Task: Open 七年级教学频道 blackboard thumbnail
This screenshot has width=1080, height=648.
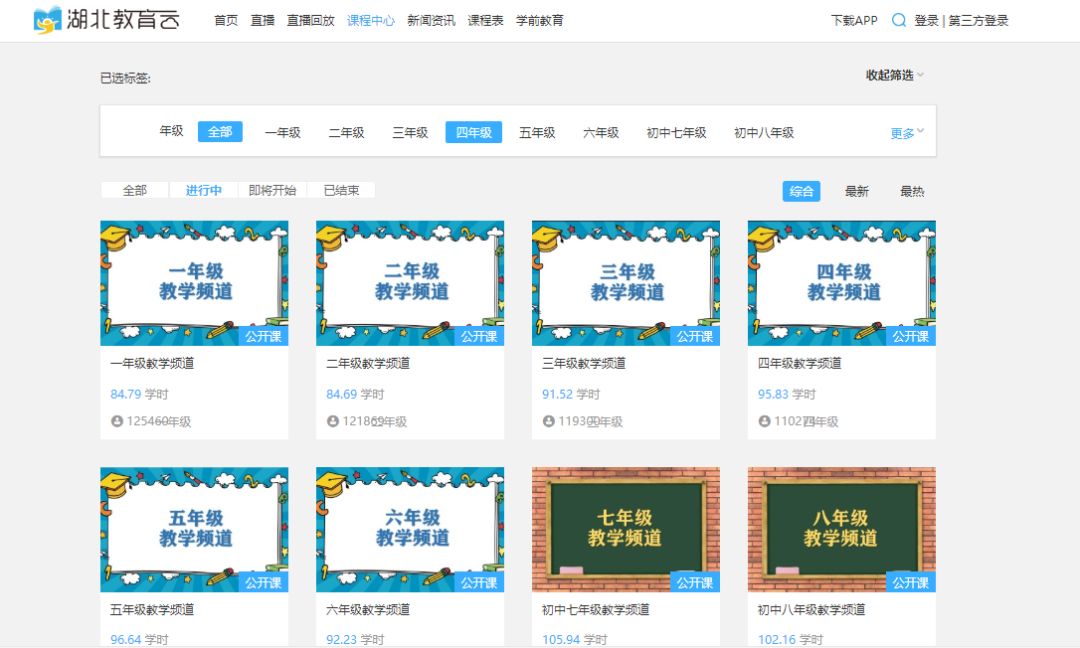Action: [625, 530]
